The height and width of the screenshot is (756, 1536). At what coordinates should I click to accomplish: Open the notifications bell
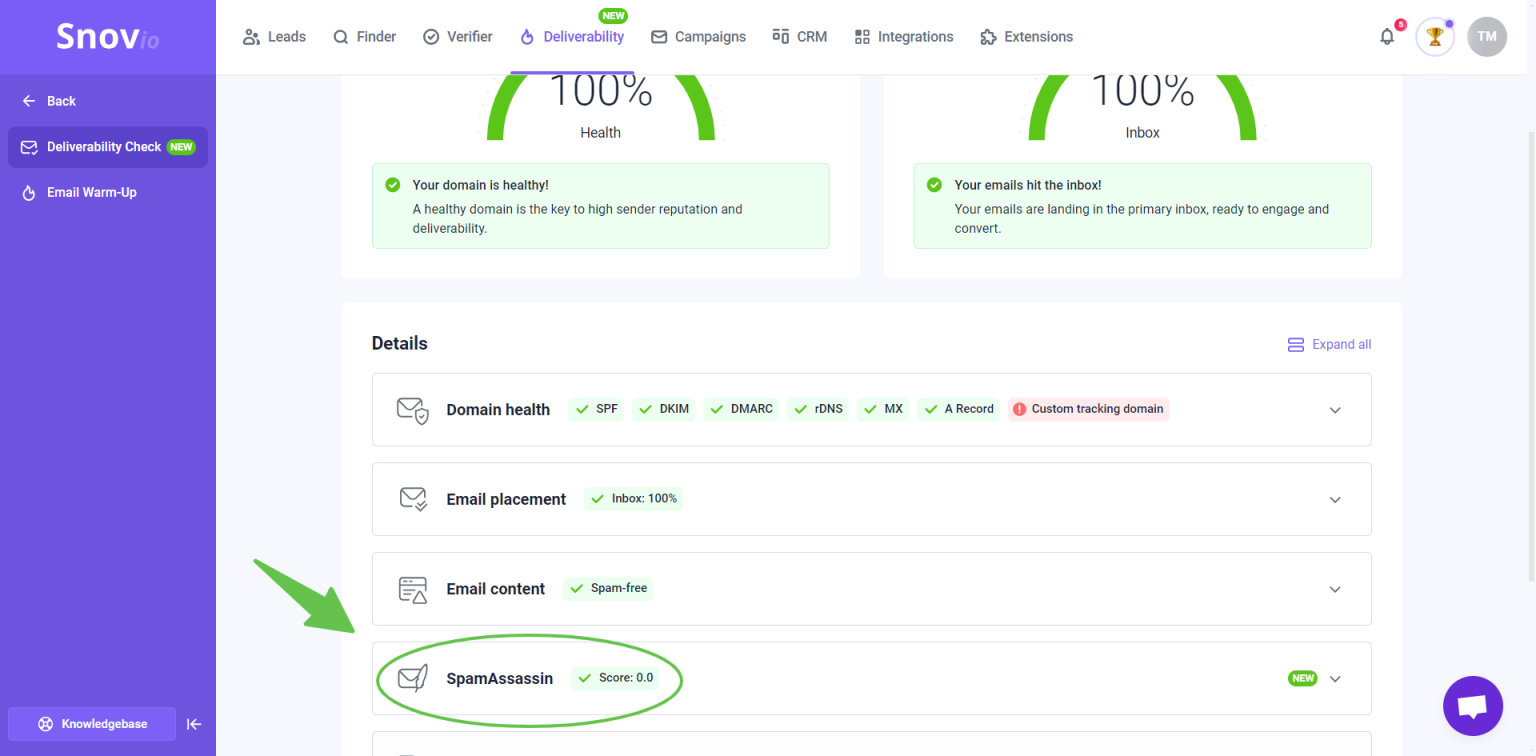(x=1387, y=37)
